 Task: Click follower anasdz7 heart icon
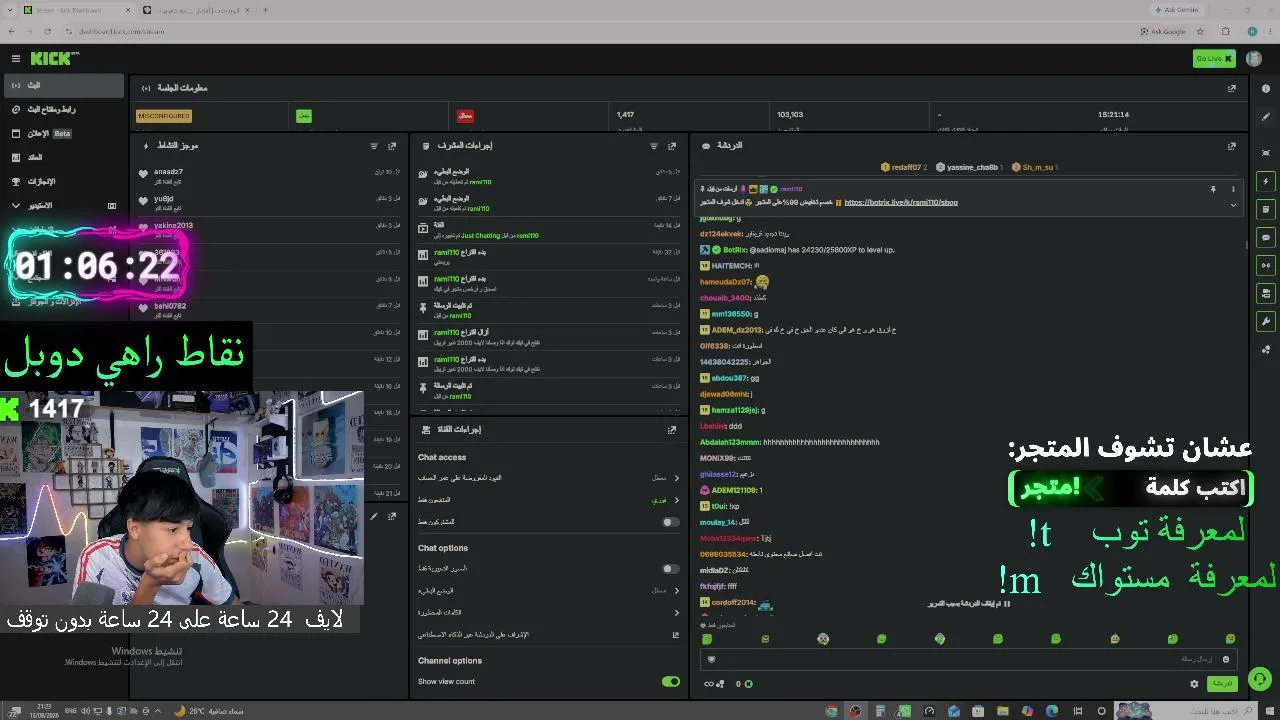(x=144, y=174)
